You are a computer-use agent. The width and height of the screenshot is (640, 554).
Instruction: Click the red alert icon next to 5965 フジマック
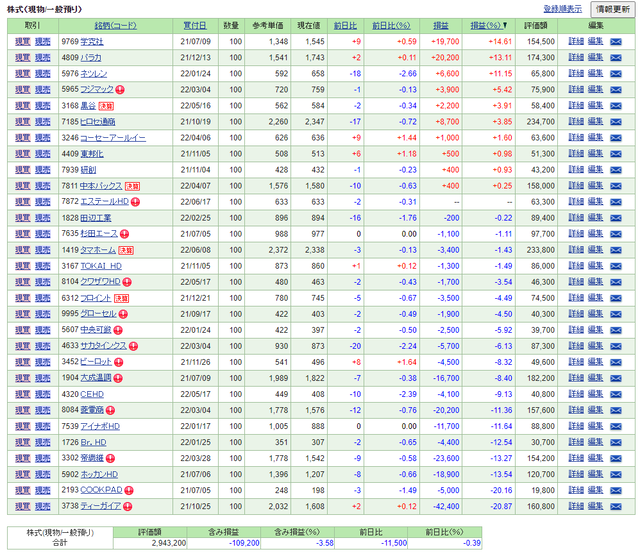click(120, 90)
